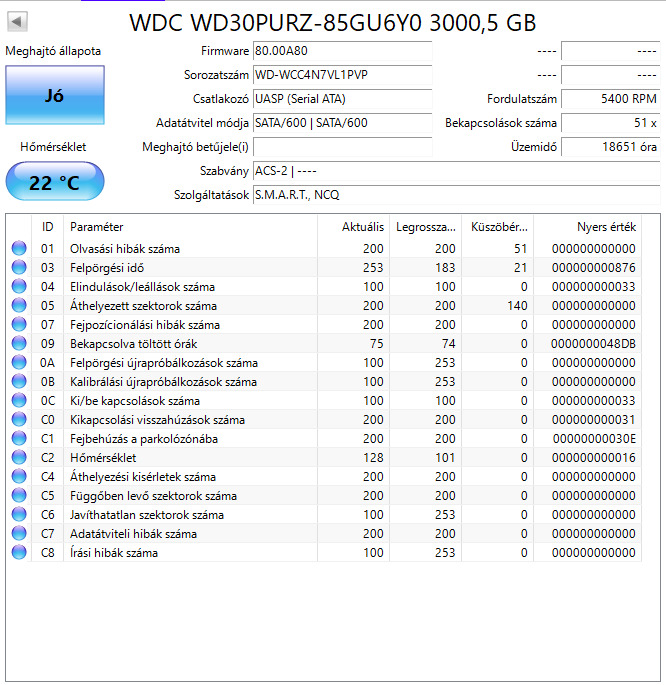Click the ID column header
This screenshot has width=666, height=685.
coord(48,227)
